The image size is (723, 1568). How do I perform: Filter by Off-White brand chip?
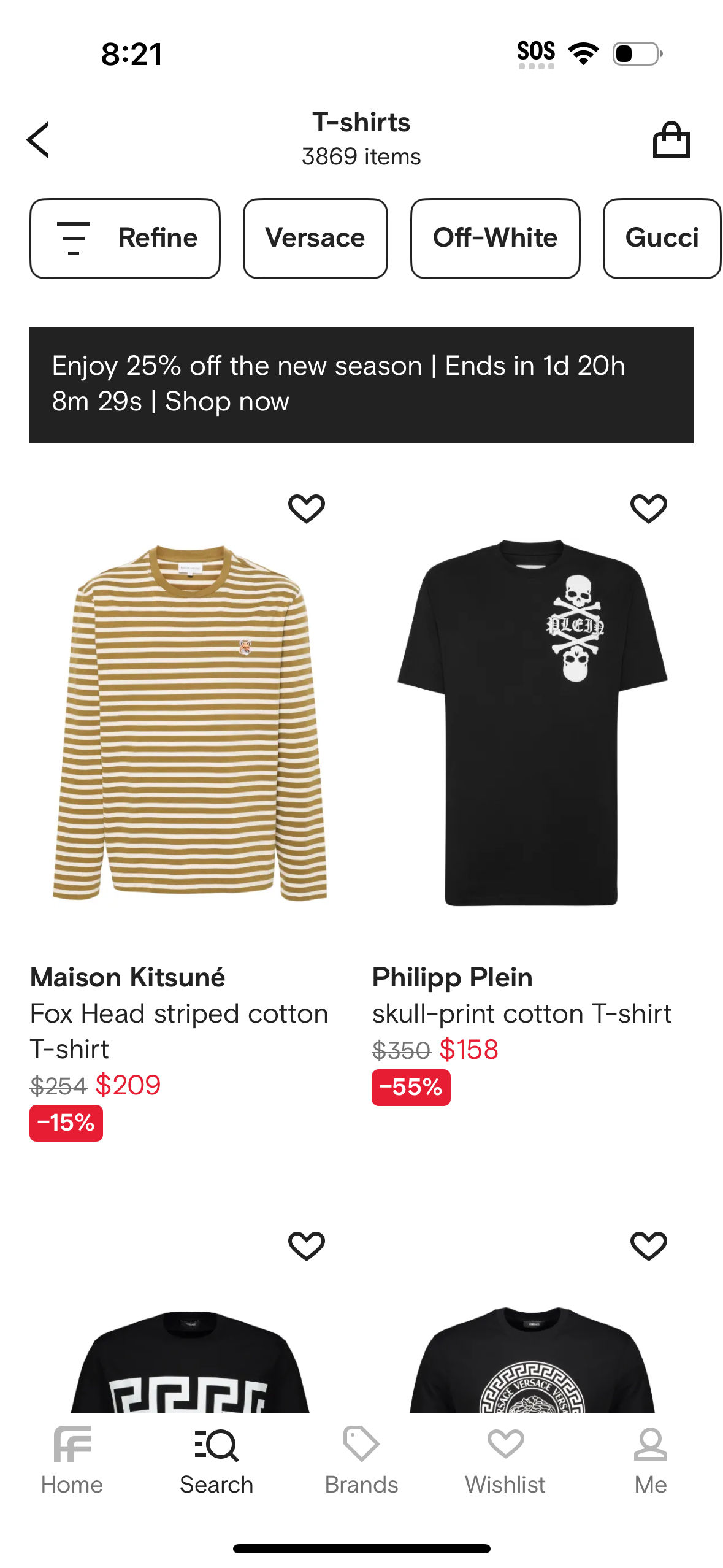click(x=495, y=238)
